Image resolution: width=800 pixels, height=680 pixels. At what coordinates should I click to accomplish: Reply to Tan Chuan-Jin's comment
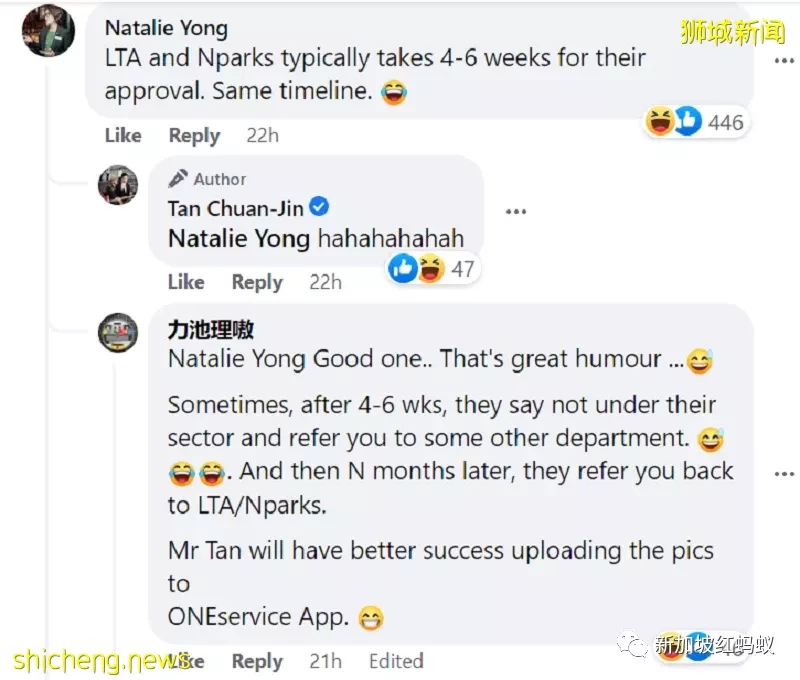[x=257, y=282]
